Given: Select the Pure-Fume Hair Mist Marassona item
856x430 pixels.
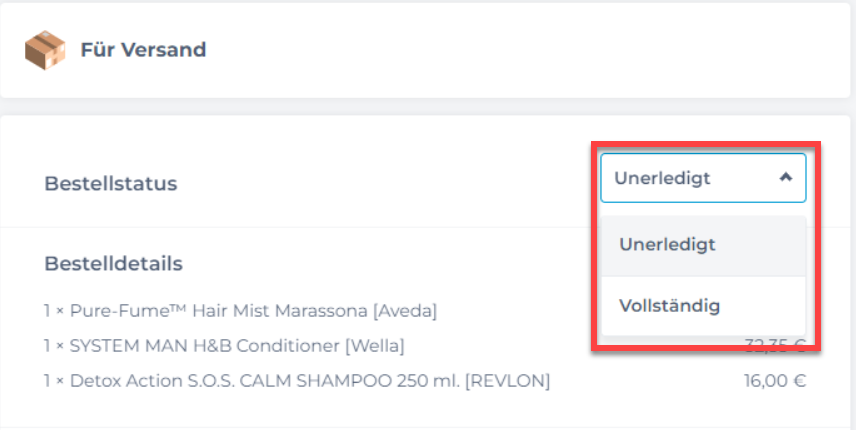Looking at the screenshot, I should (241, 311).
